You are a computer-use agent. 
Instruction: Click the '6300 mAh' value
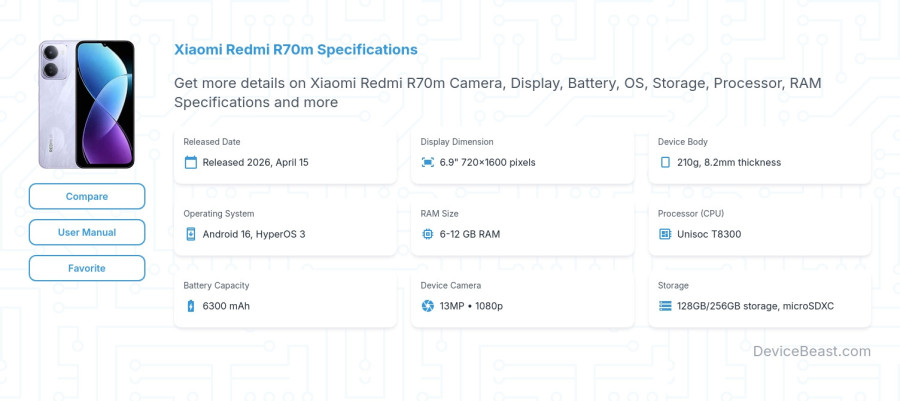226,306
